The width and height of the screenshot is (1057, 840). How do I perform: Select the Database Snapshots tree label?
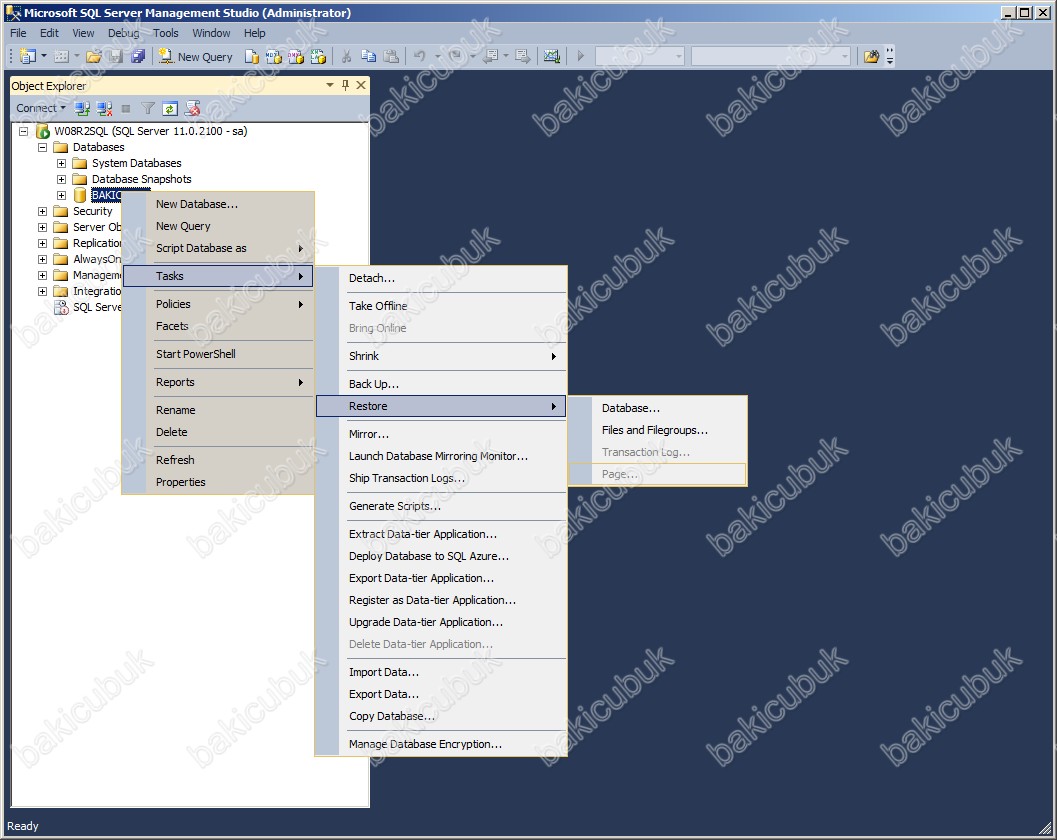coord(142,179)
